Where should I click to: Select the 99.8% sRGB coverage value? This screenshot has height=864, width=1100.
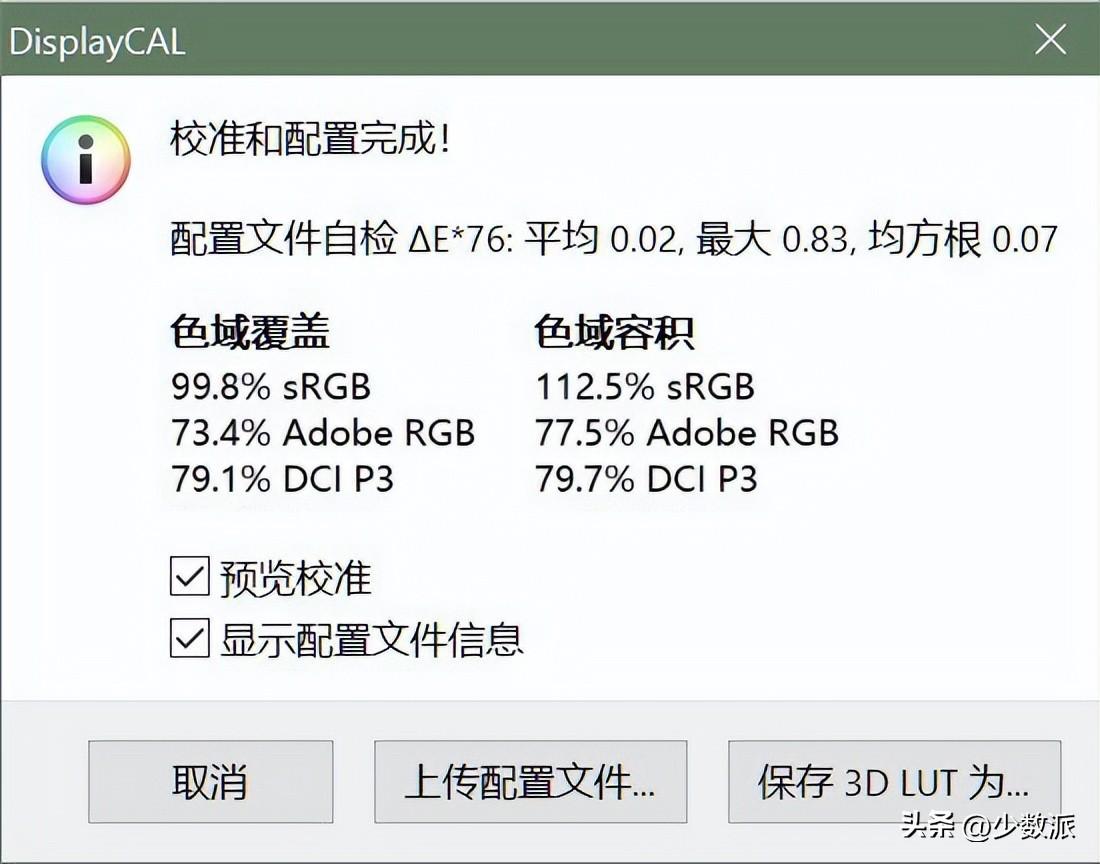(x=271, y=386)
